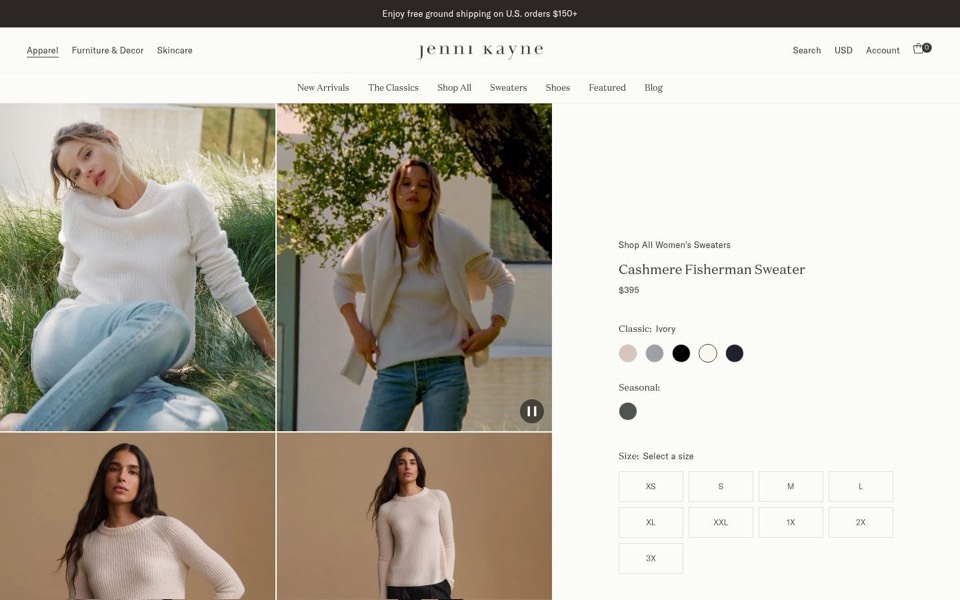Go to New Arrivals
The image size is (960, 600).
click(x=323, y=88)
